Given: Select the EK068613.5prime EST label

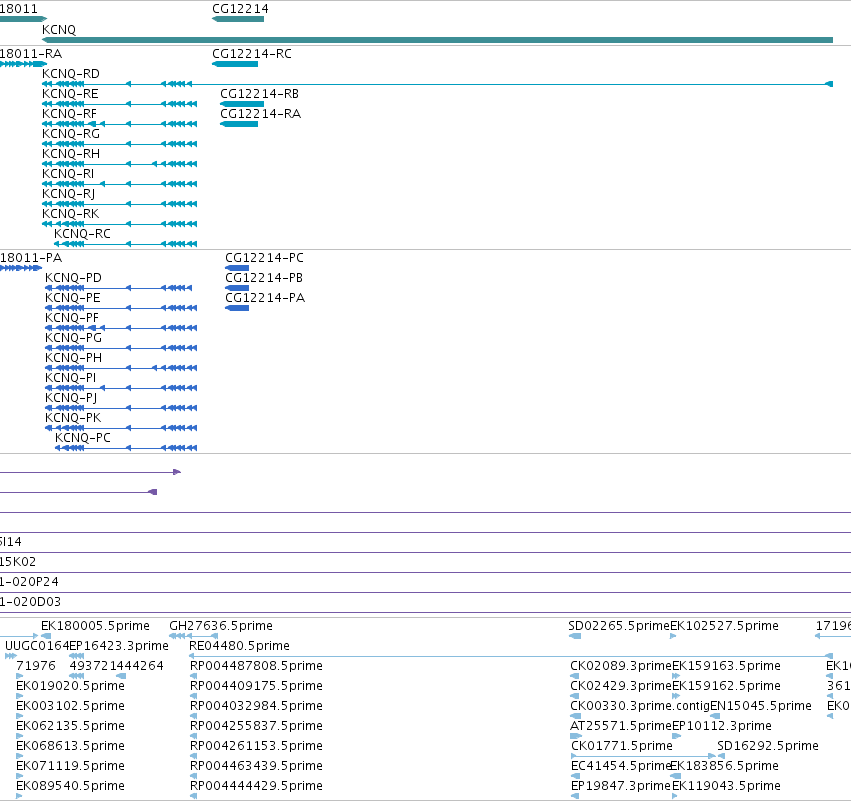Looking at the screenshot, I should 71,746.
